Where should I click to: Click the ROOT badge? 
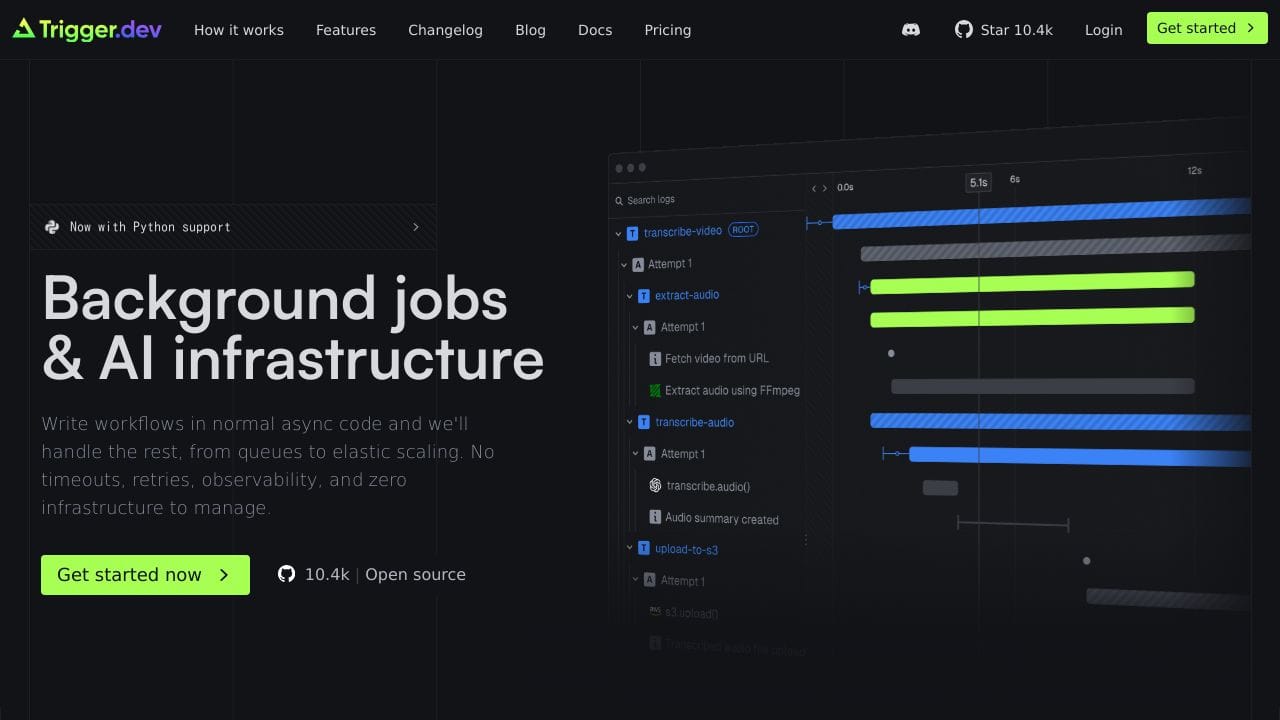point(743,229)
